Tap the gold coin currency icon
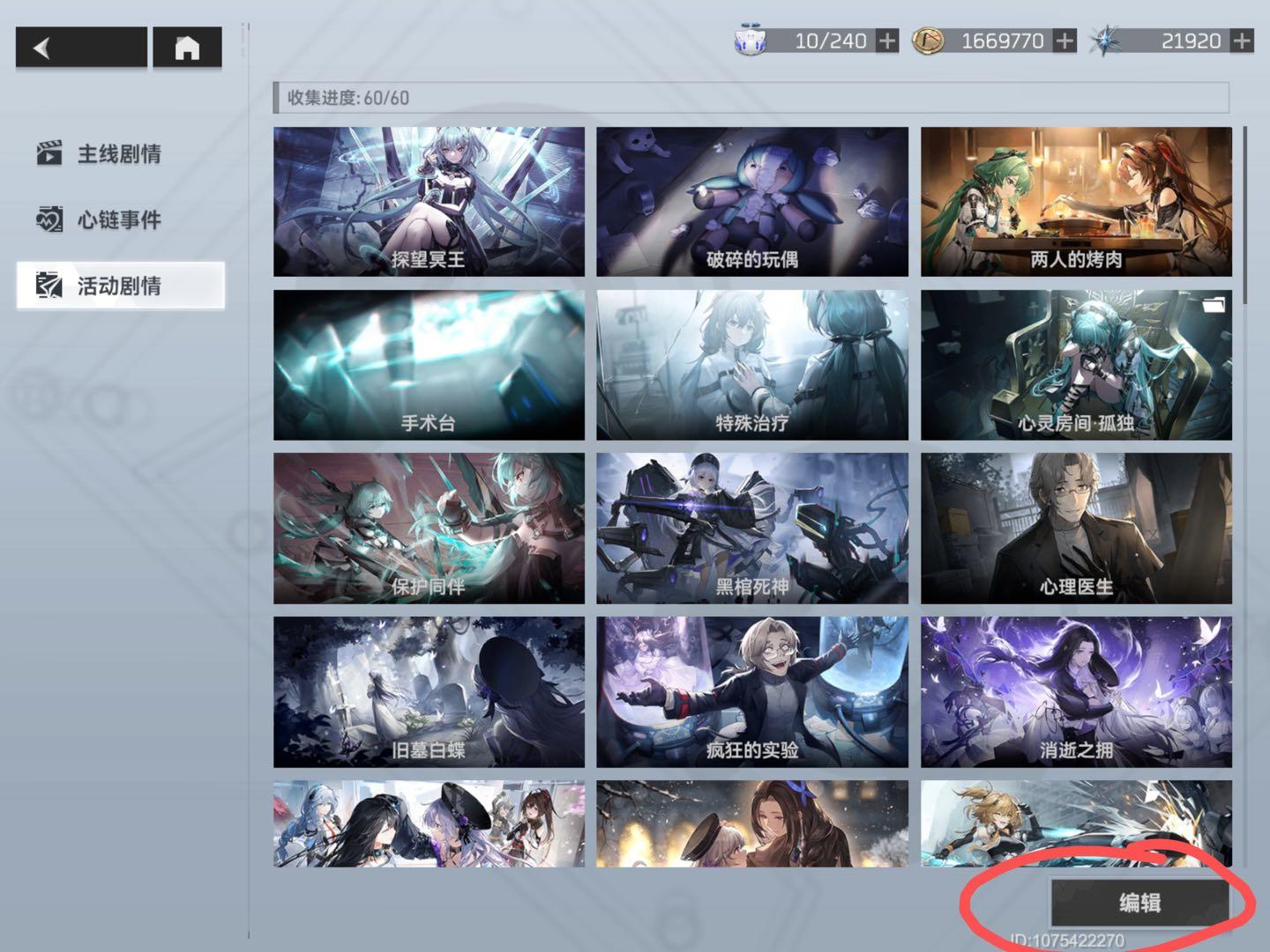The image size is (1270, 952). point(928,41)
